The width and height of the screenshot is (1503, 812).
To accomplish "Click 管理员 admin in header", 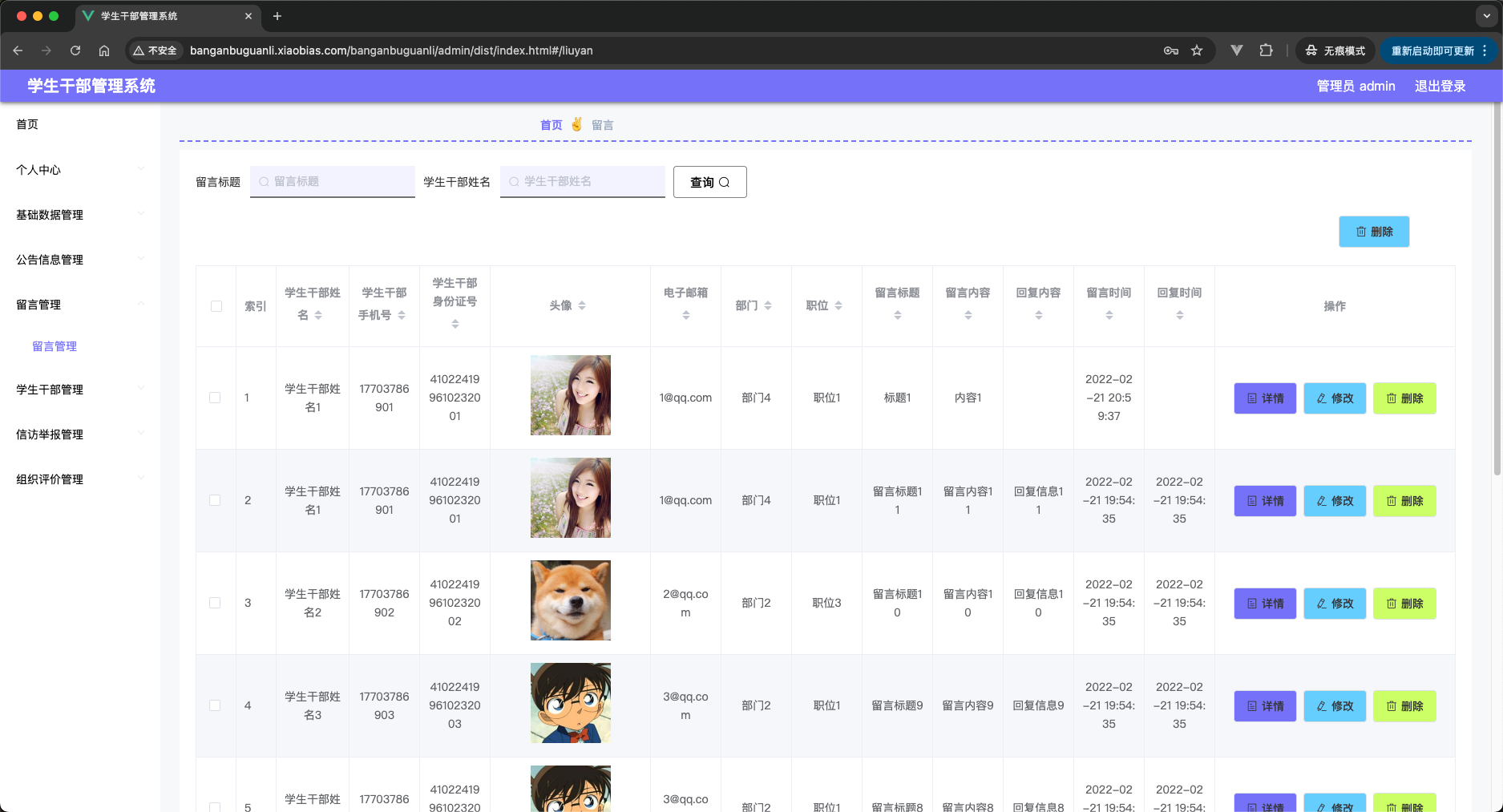I will tap(1356, 86).
